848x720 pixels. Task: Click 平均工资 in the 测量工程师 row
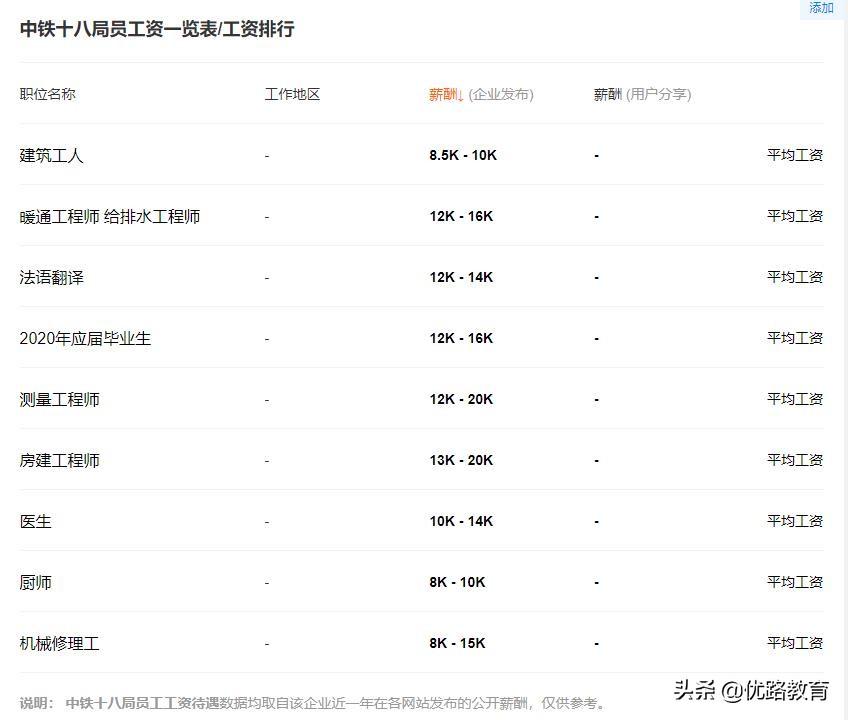[x=794, y=399]
